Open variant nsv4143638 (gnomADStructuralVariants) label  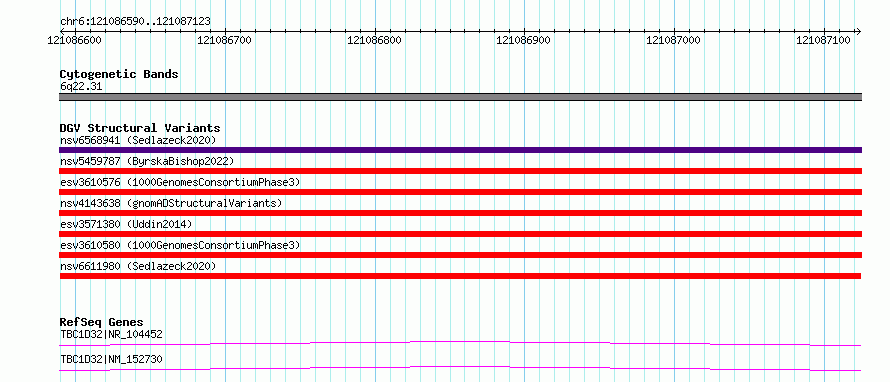coord(171,203)
